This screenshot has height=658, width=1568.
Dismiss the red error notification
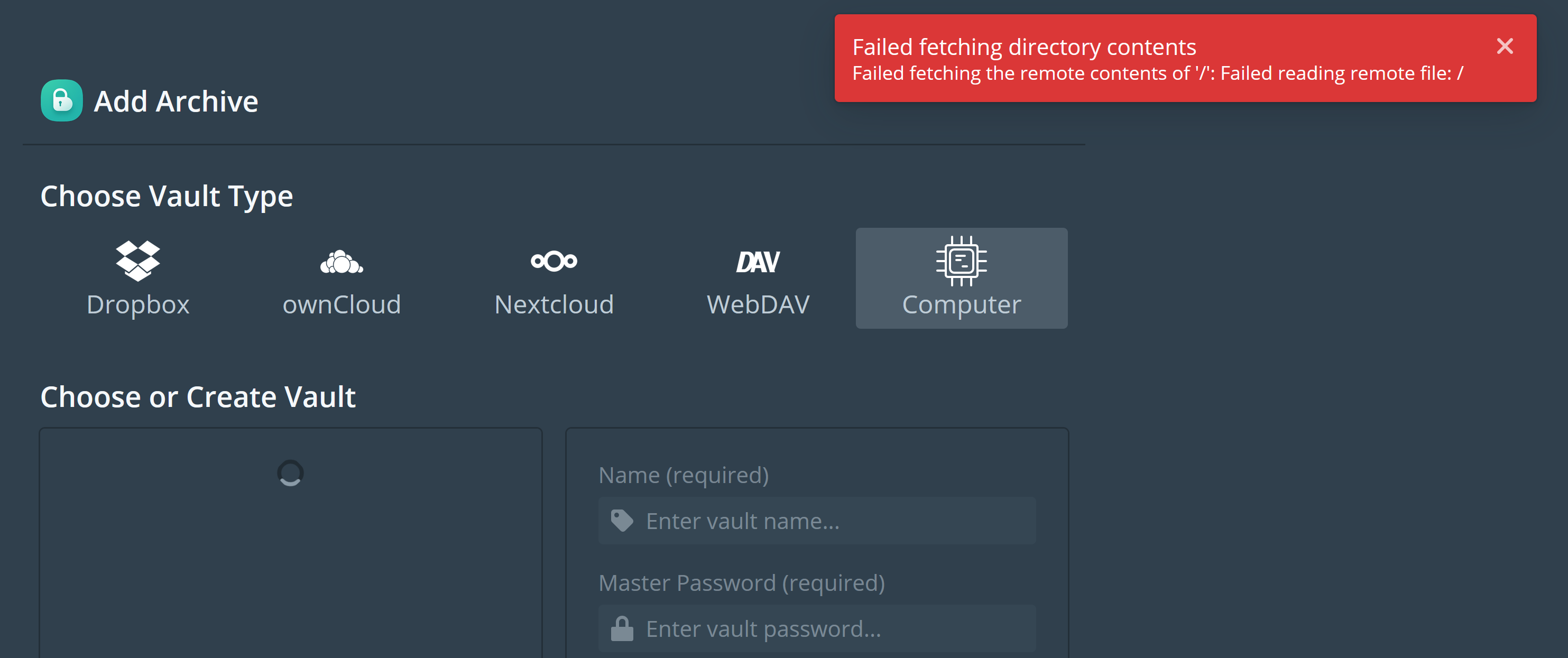(x=1505, y=47)
